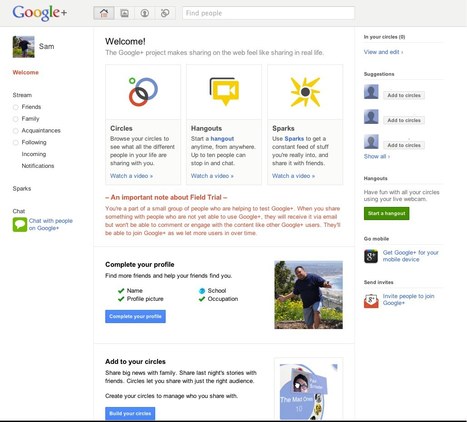Show all suggestions
467x422 pixels.
[377, 156]
